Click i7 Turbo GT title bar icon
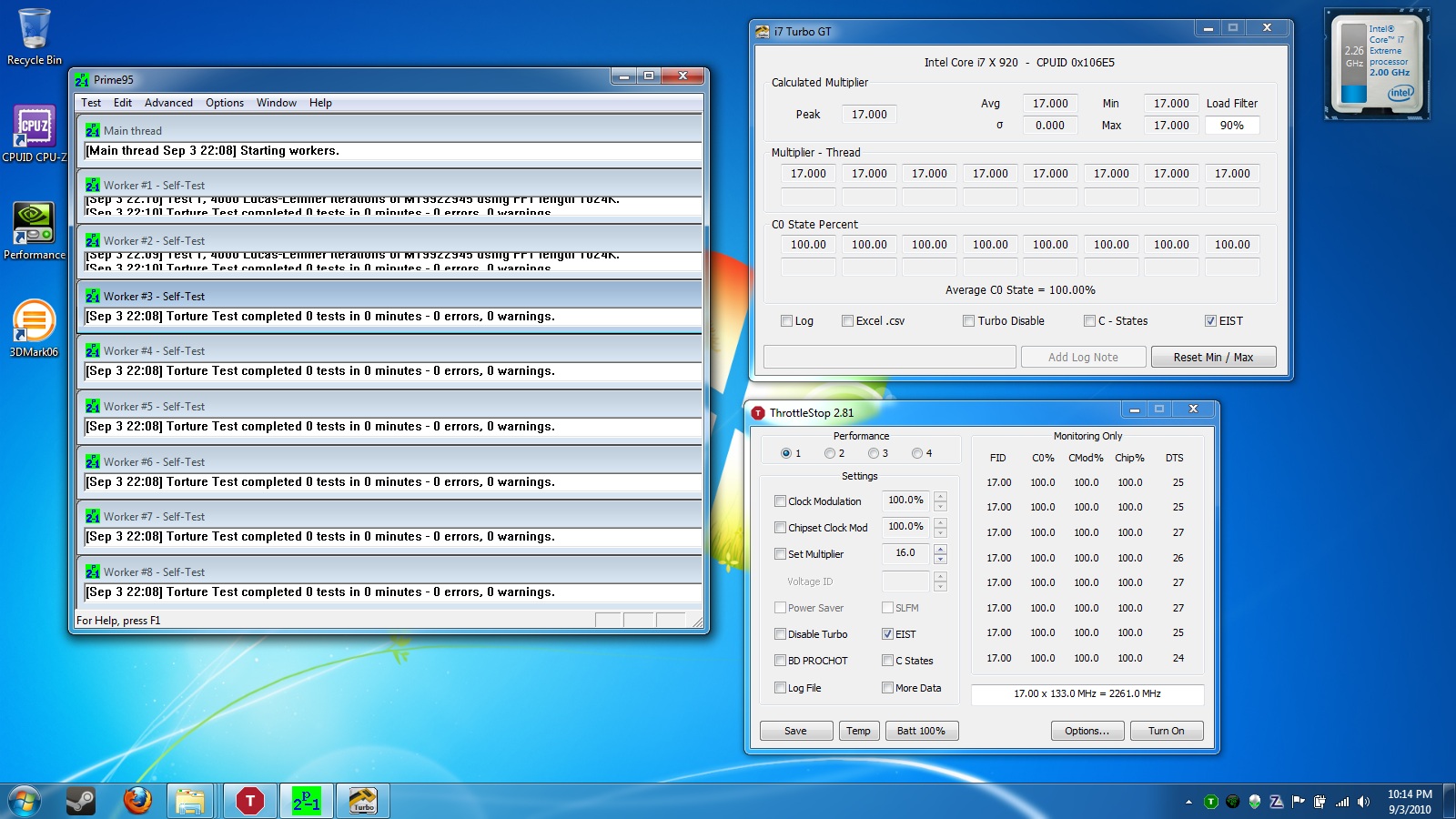The image size is (1456, 819). click(763, 32)
